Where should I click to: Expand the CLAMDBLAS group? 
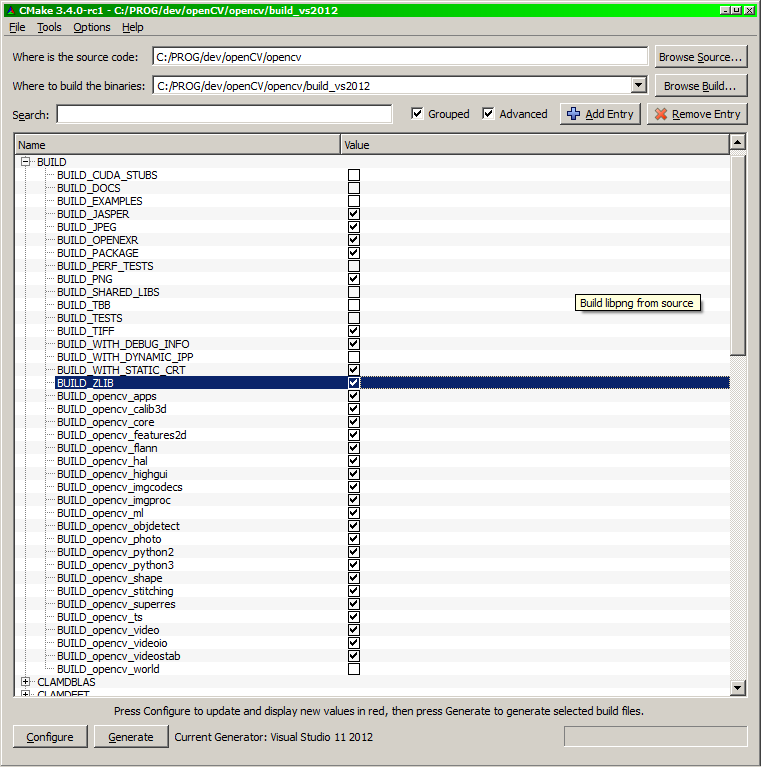pyautogui.click(x=25, y=682)
